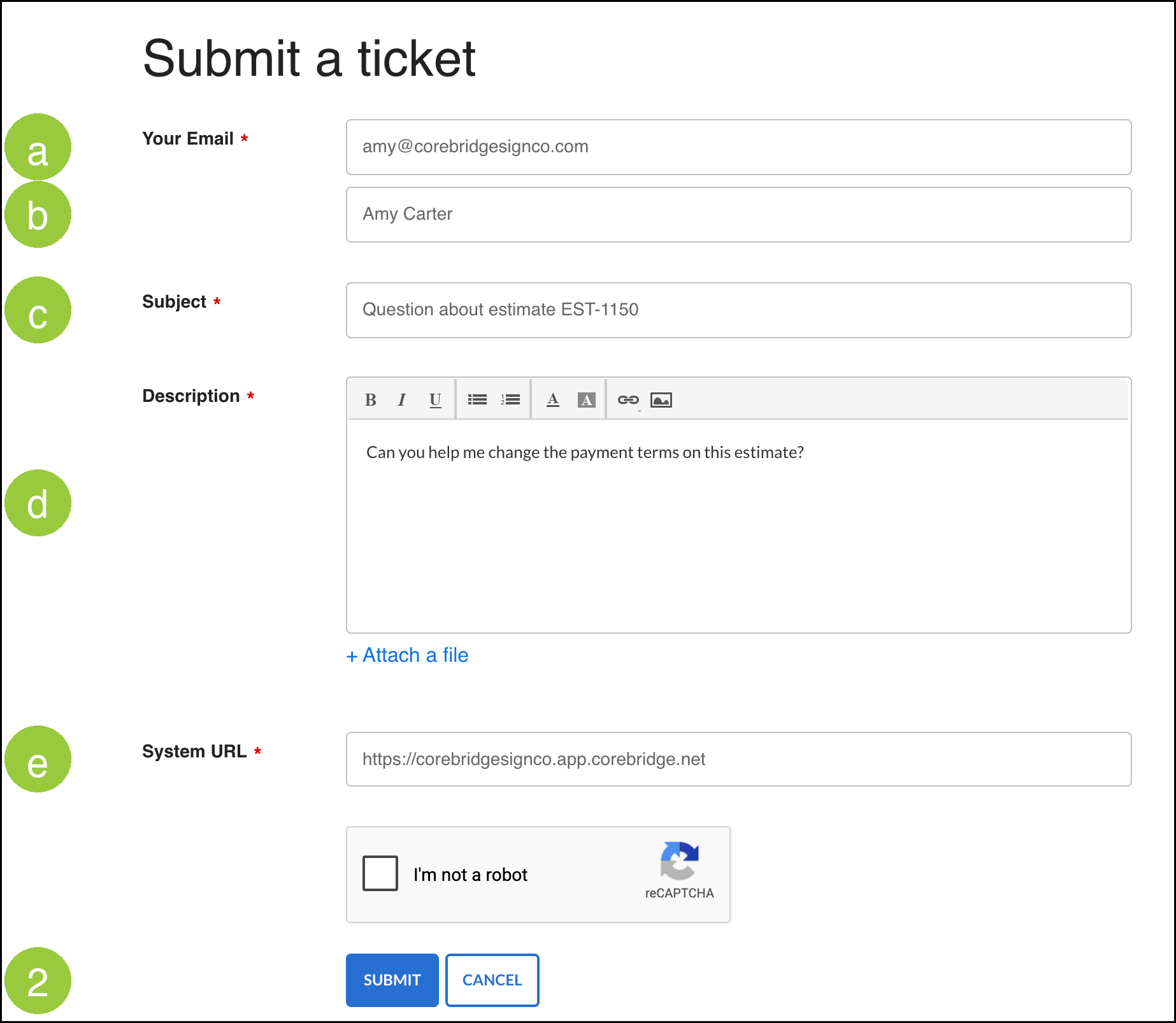The width and height of the screenshot is (1176, 1023).
Task: Open the text color picker
Action: (553, 400)
